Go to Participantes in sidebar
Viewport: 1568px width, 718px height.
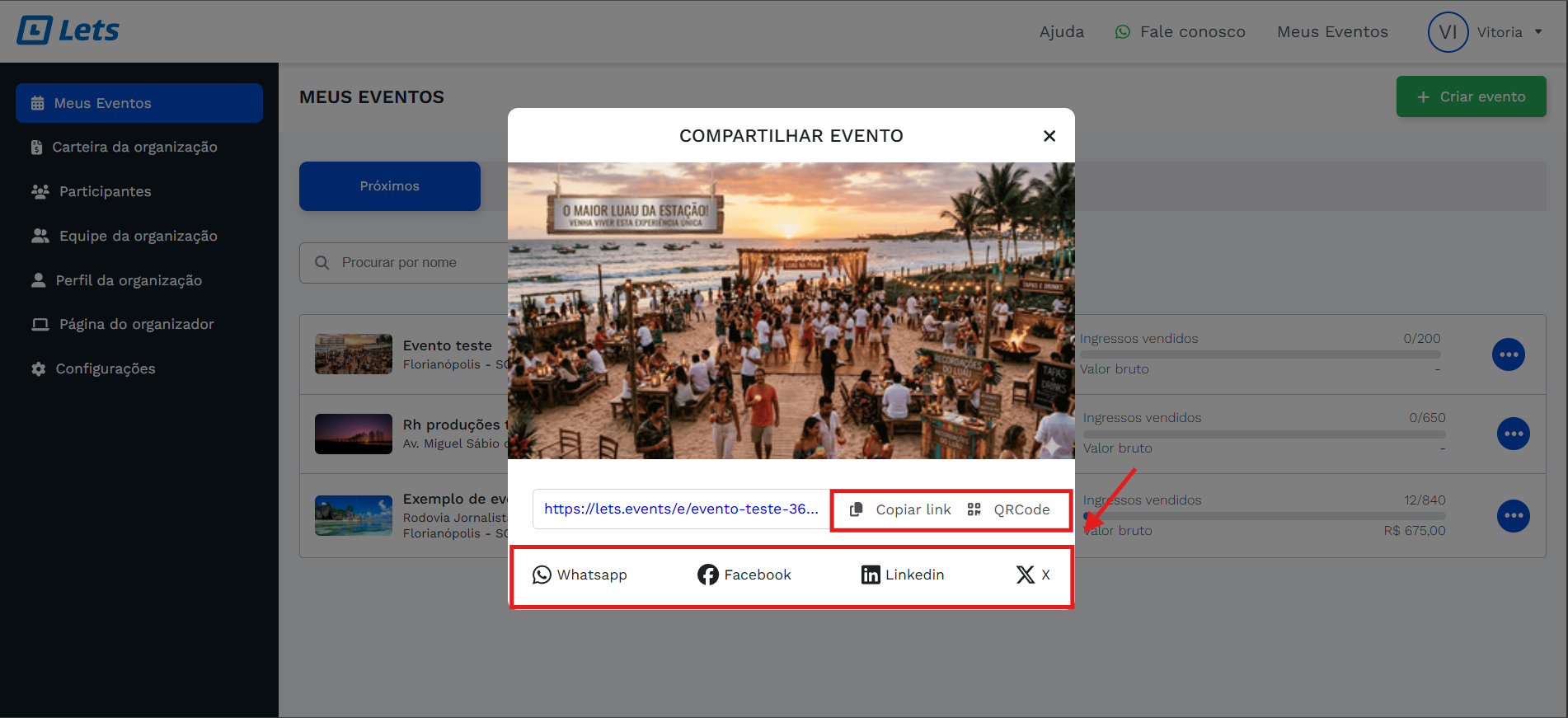(105, 191)
